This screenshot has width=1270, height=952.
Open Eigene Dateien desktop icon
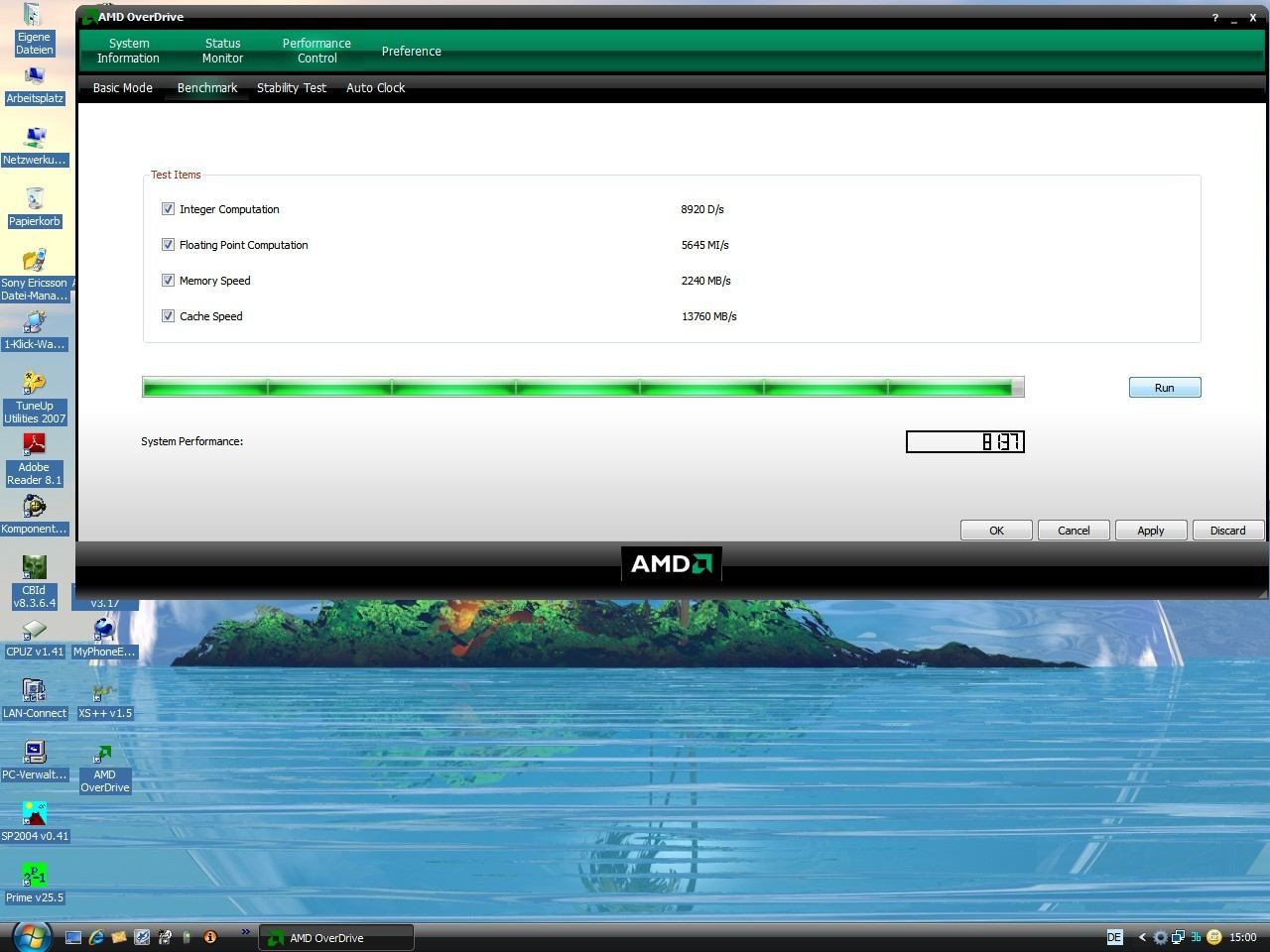pos(34,30)
